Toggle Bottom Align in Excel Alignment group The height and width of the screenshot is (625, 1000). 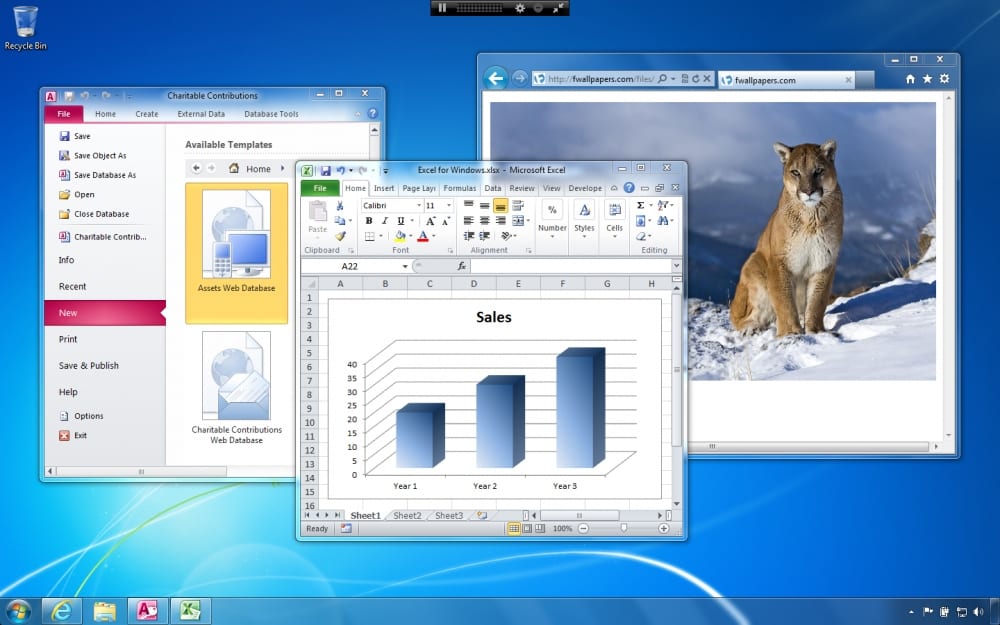coord(501,205)
